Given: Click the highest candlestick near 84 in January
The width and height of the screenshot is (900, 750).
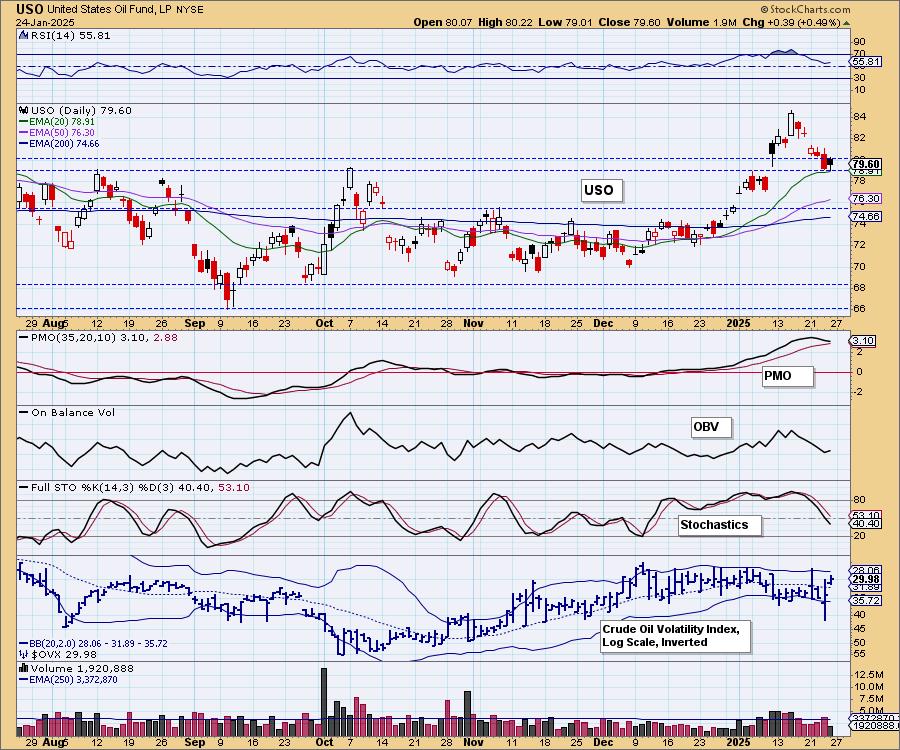Looking at the screenshot, I should pyautogui.click(x=792, y=123).
